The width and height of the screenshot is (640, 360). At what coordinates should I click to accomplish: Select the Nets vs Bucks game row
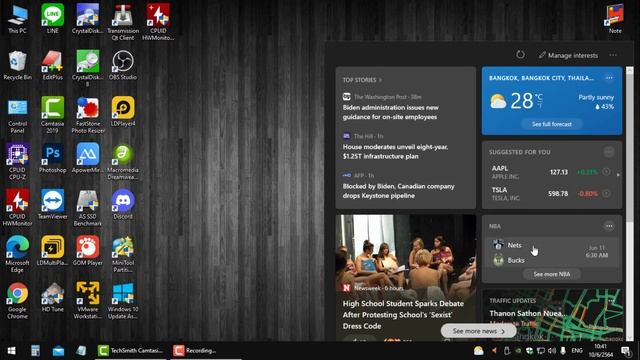(552, 253)
